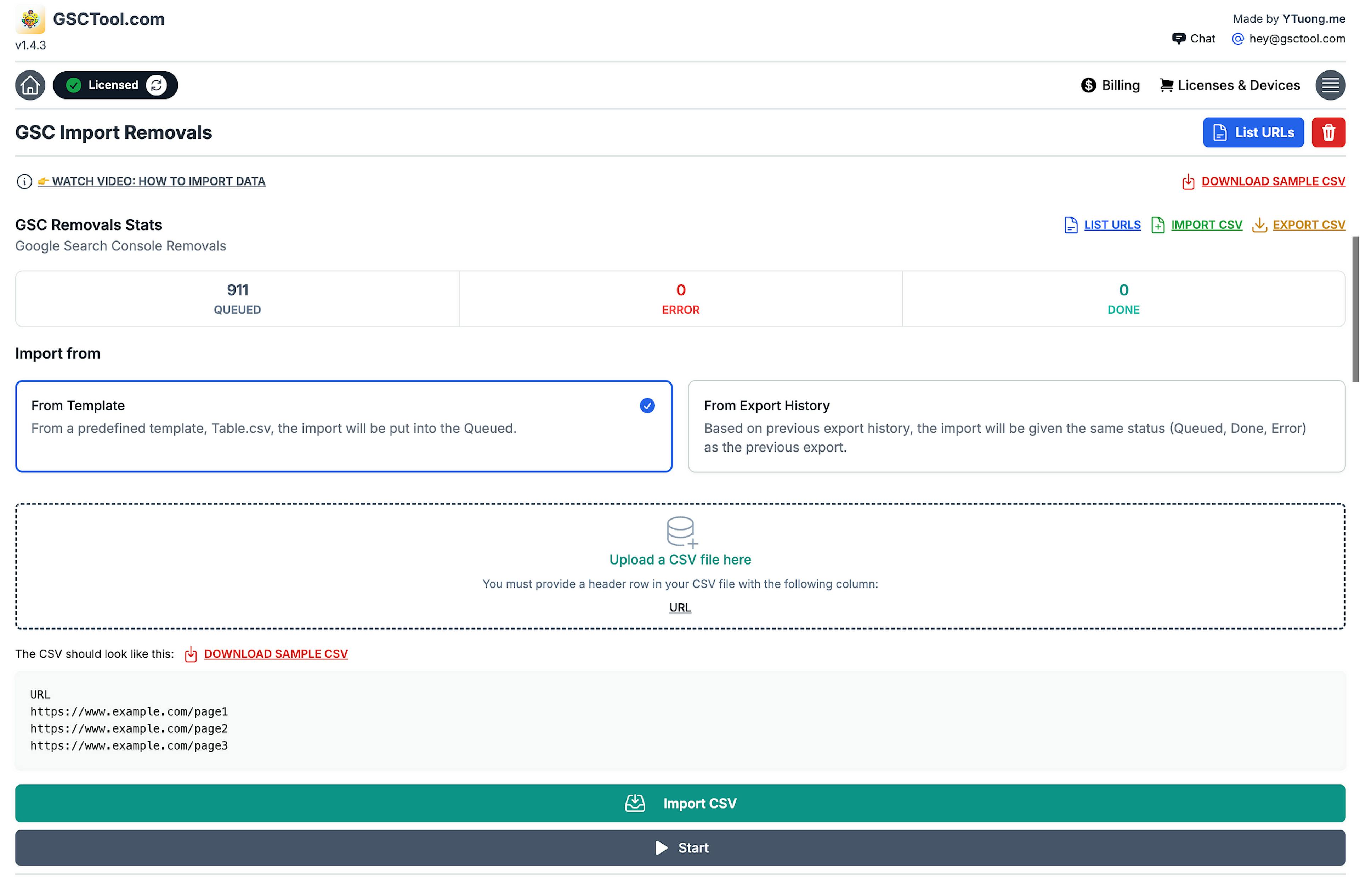Image resolution: width=1360 pixels, height=896 pixels.
Task: Select the From Template radio option
Action: click(x=647, y=406)
